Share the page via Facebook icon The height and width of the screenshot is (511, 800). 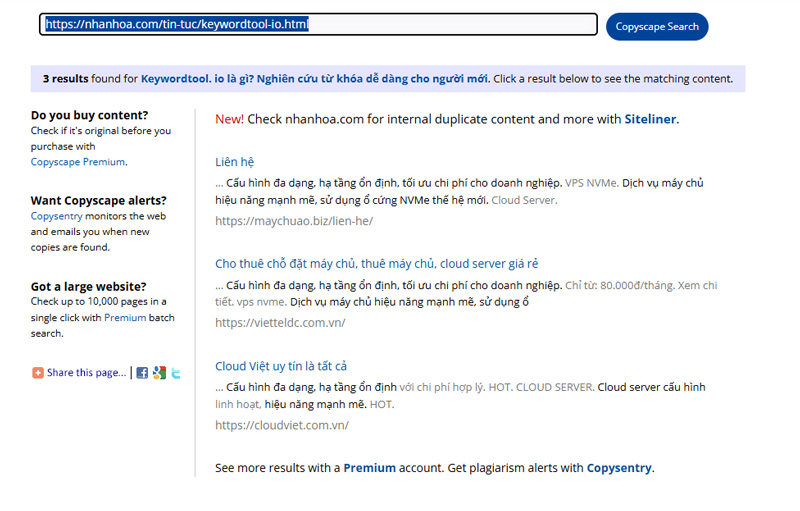[x=142, y=373]
